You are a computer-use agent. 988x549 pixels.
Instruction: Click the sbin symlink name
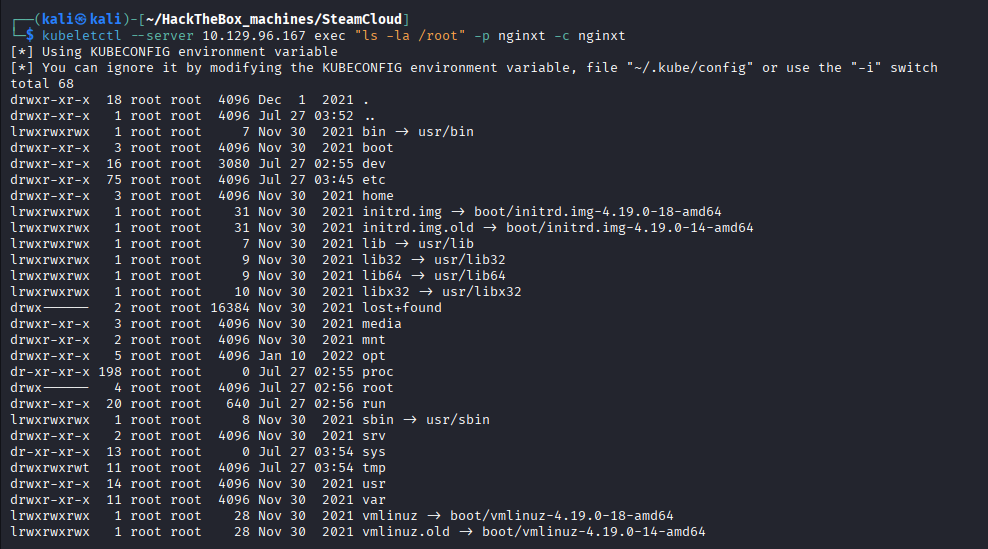click(378, 420)
